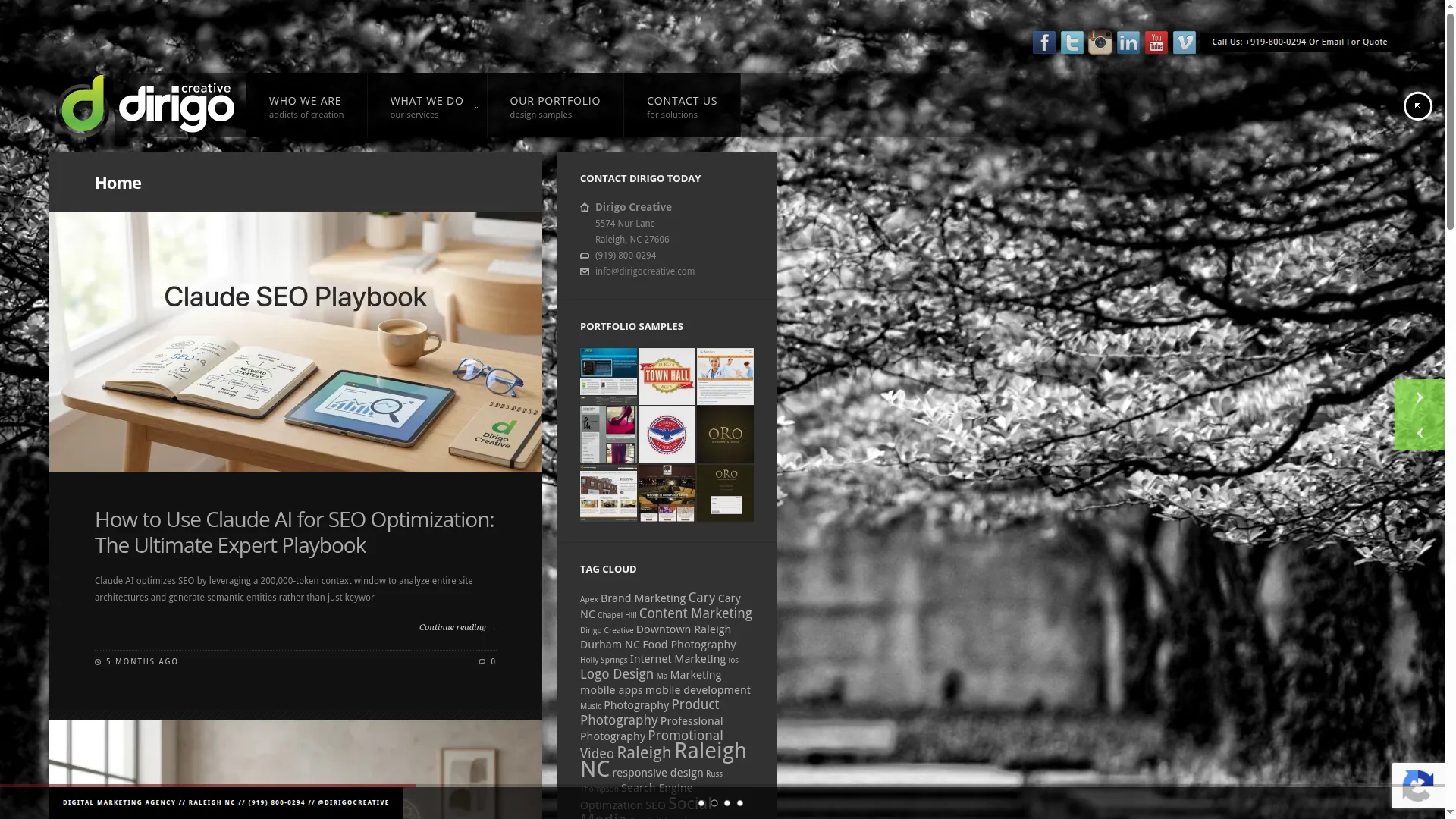Expand the What We Do submenu arrow

(x=477, y=108)
